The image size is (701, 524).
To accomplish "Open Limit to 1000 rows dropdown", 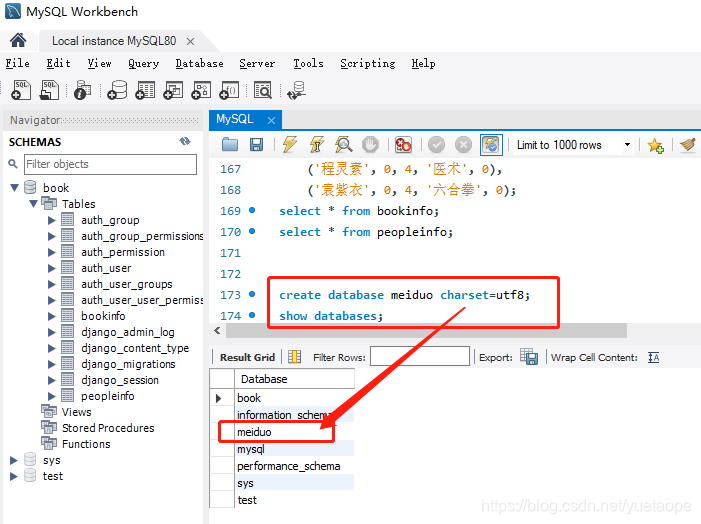I will (x=627, y=144).
